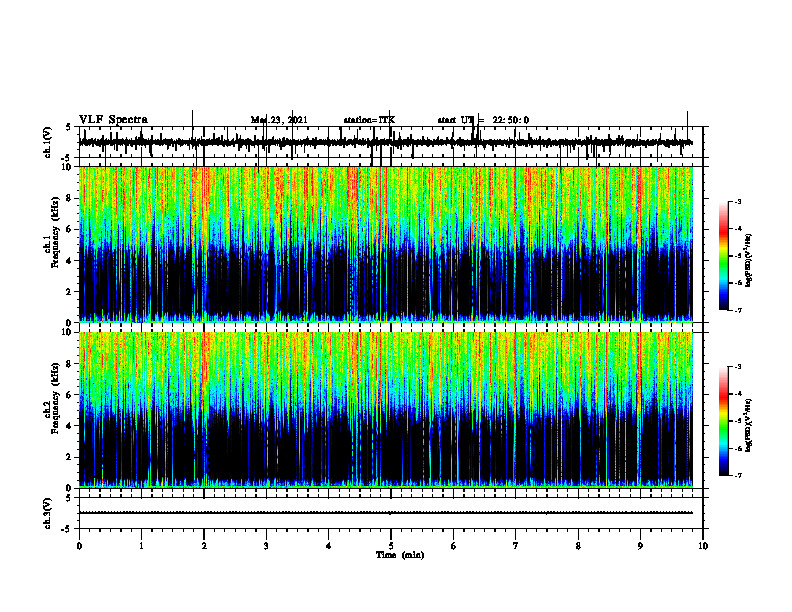The width and height of the screenshot is (792, 612).
Task: Click the "-7" tick on ch.2 colorbar
Action: [x=737, y=475]
